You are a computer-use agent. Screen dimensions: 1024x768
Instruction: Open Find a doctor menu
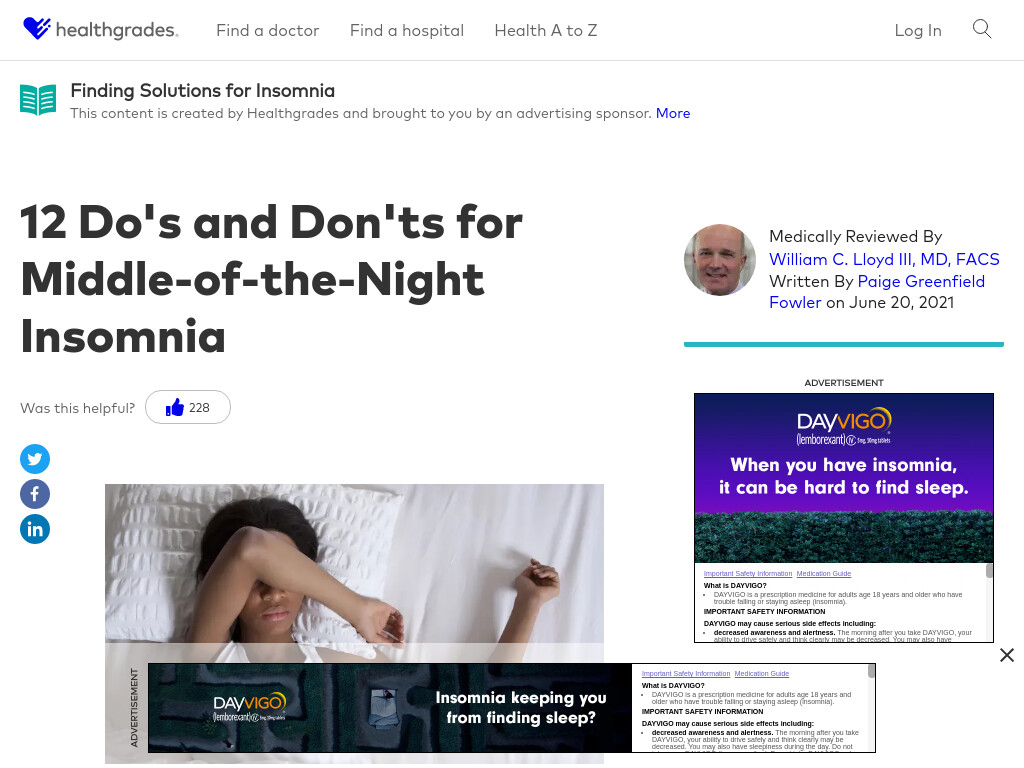(x=267, y=31)
